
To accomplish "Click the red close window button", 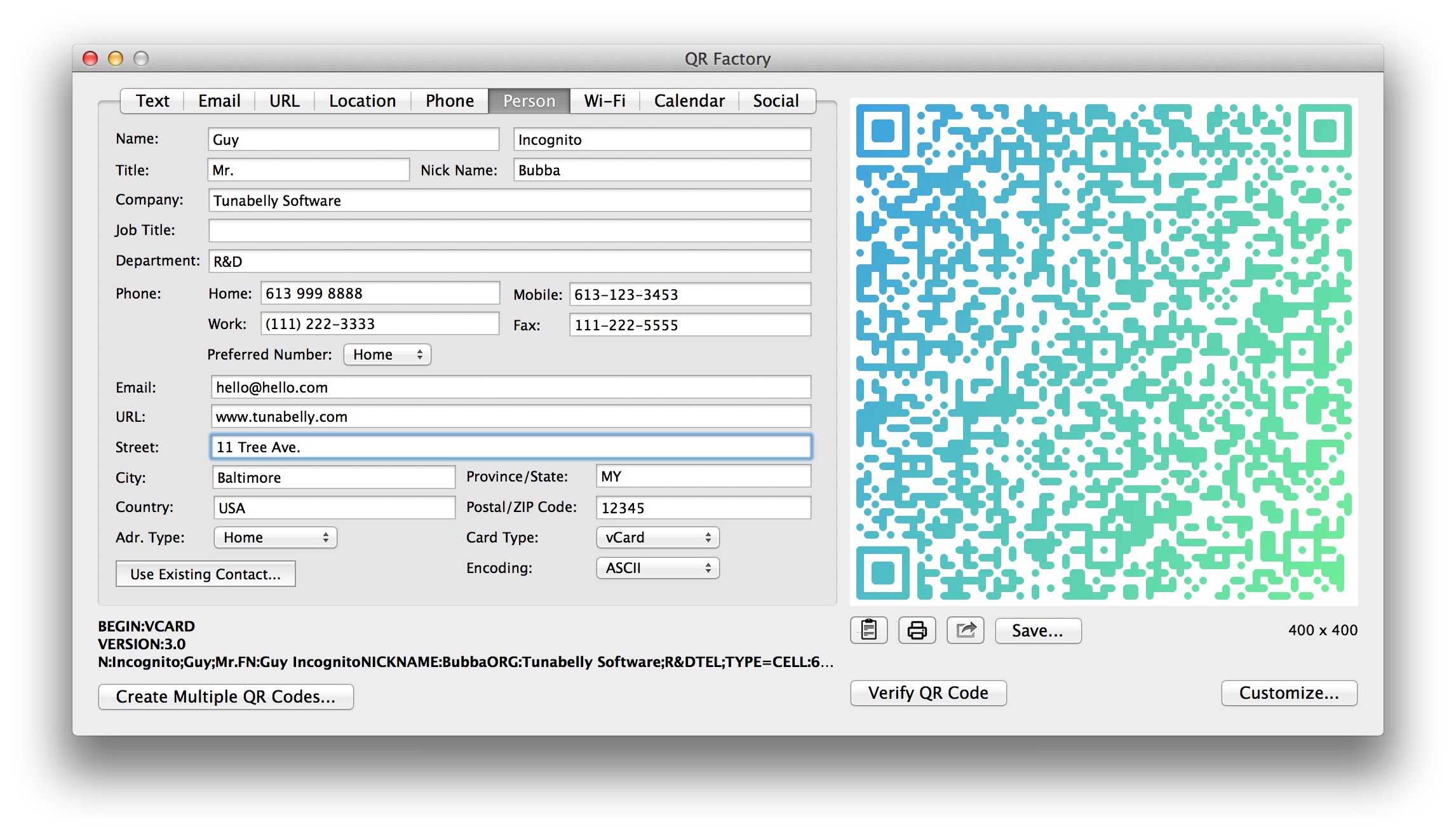I will (x=90, y=58).
